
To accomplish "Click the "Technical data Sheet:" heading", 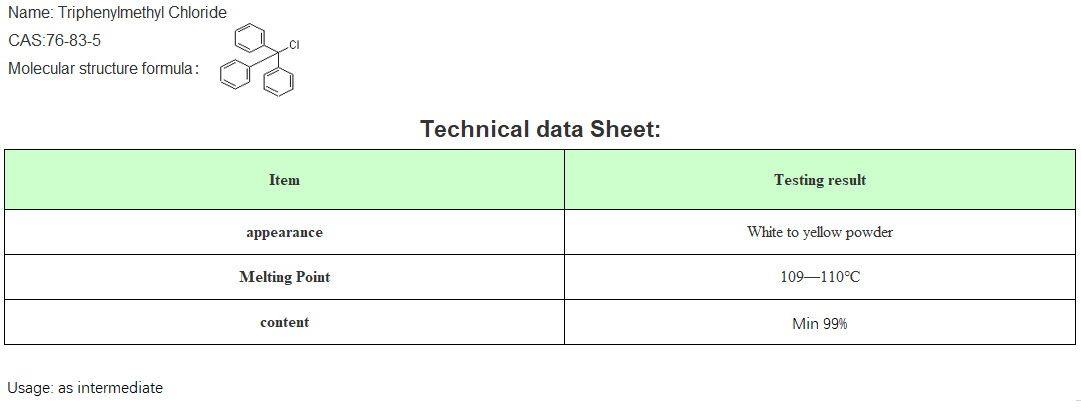I will point(540,129).
